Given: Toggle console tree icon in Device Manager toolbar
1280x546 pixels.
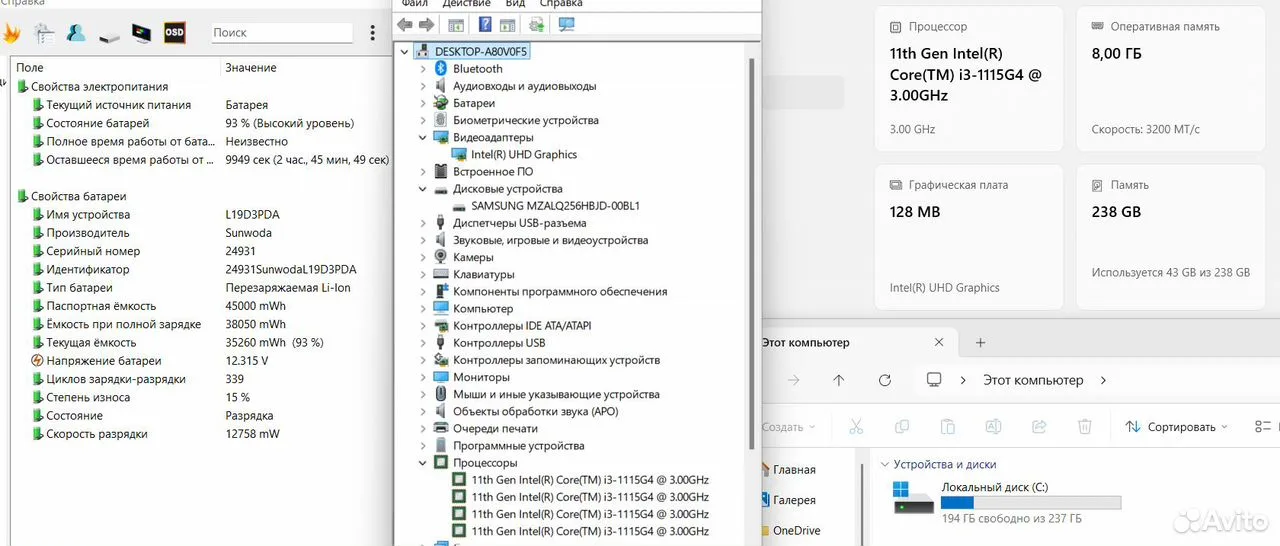Looking at the screenshot, I should tap(456, 24).
